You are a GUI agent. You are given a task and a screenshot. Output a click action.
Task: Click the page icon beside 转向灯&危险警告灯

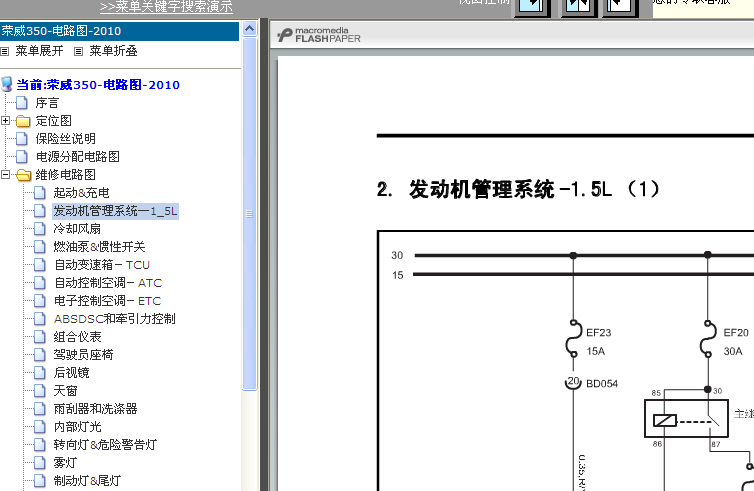pyautogui.click(x=40, y=445)
